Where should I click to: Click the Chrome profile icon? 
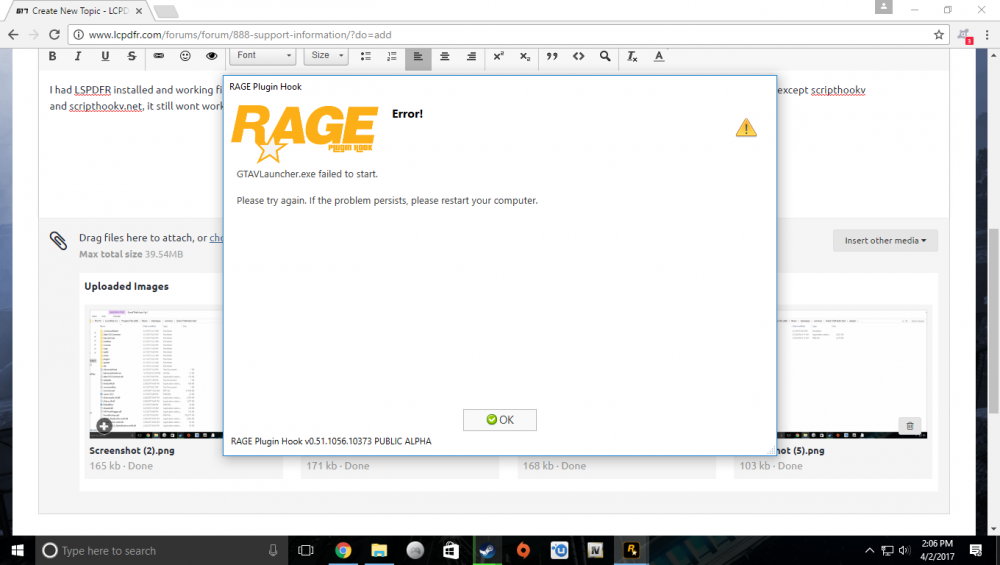point(883,7)
